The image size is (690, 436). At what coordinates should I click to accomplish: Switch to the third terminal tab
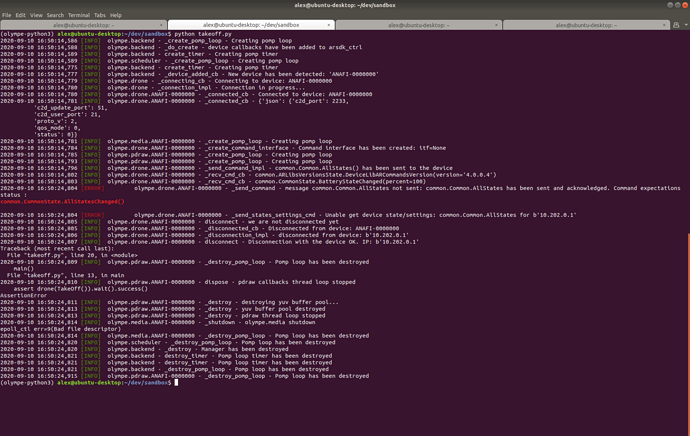pyautogui.click(x=418, y=25)
